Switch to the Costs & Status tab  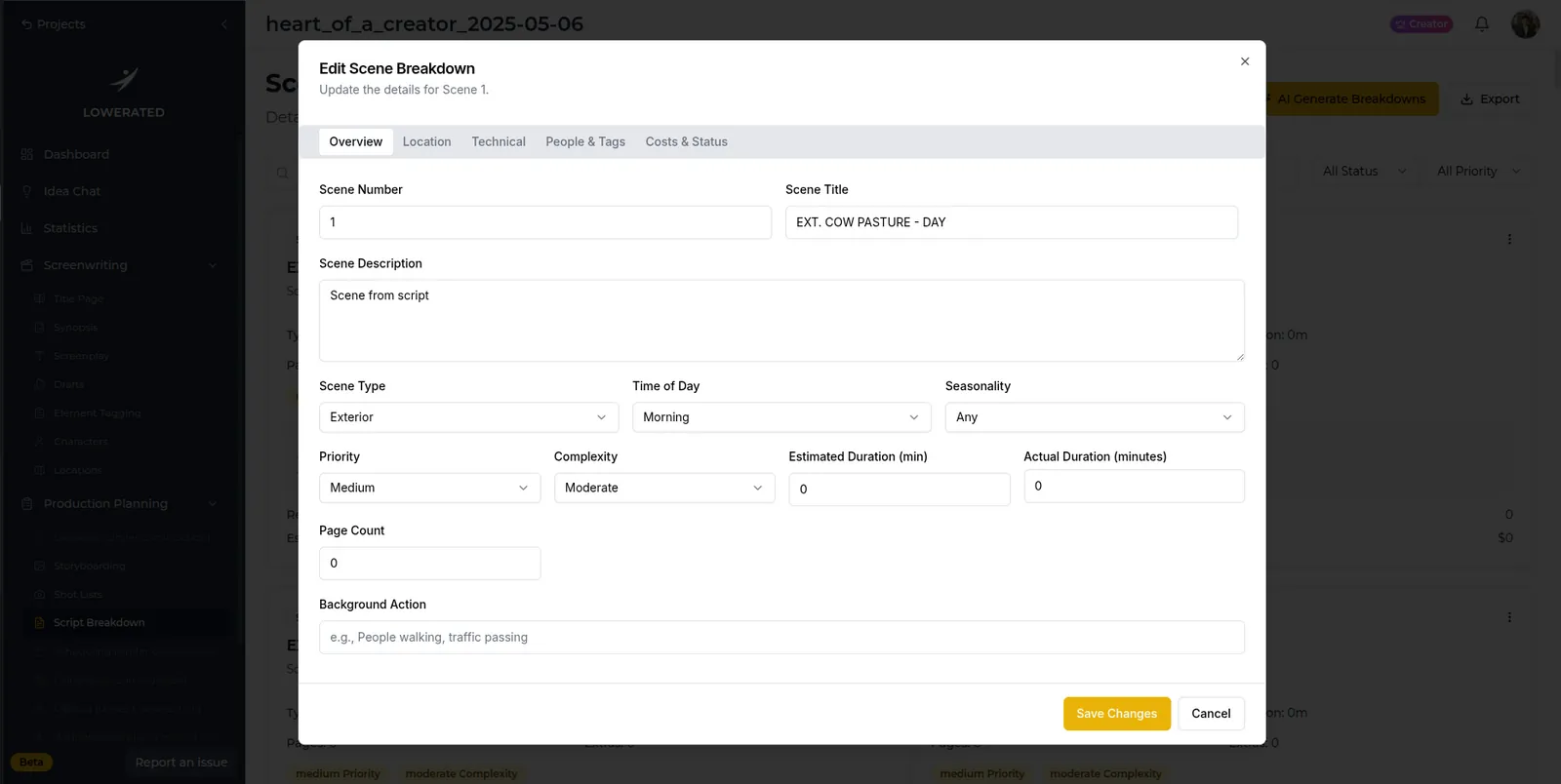[687, 142]
